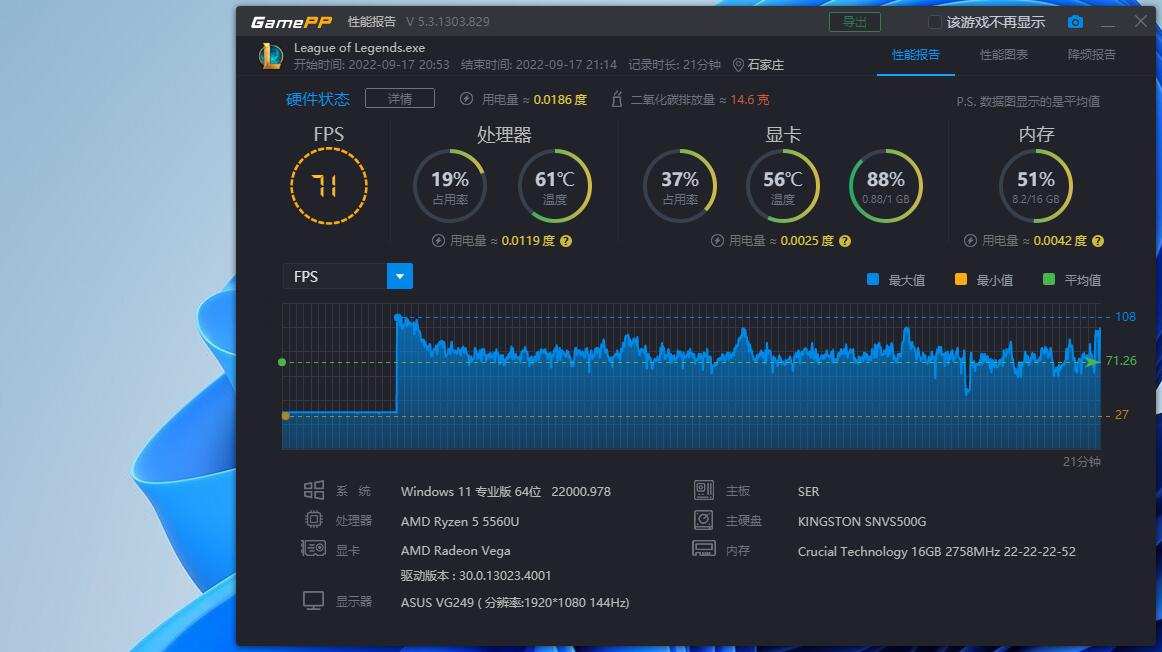
Task: Toggle the 最小值 legend series
Action: (961, 280)
